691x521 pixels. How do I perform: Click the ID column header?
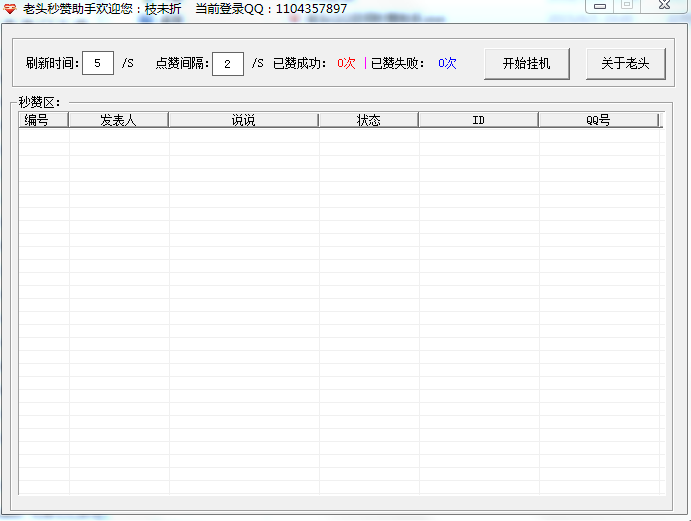click(479, 120)
